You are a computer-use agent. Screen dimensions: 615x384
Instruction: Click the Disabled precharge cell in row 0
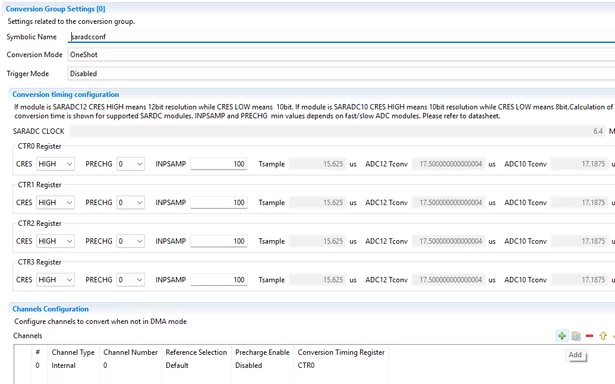[249, 365]
